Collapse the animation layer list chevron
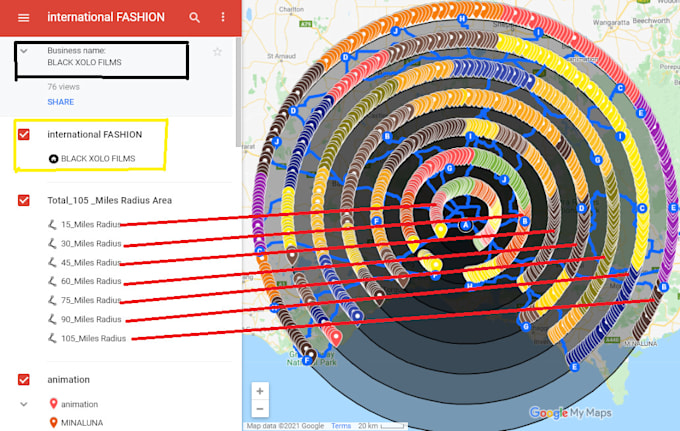This screenshot has width=680, height=431. (24, 404)
